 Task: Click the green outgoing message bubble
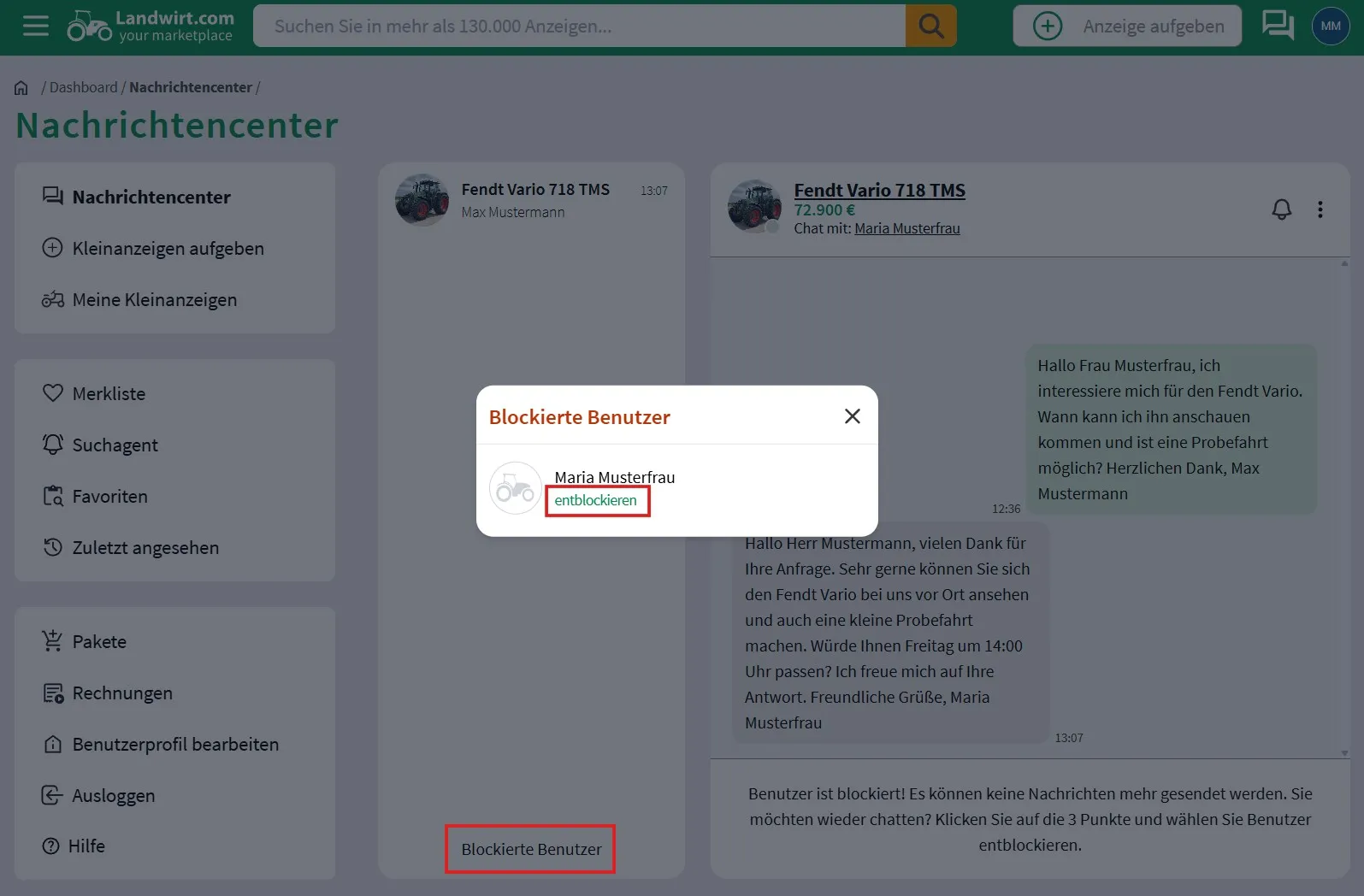point(1170,429)
